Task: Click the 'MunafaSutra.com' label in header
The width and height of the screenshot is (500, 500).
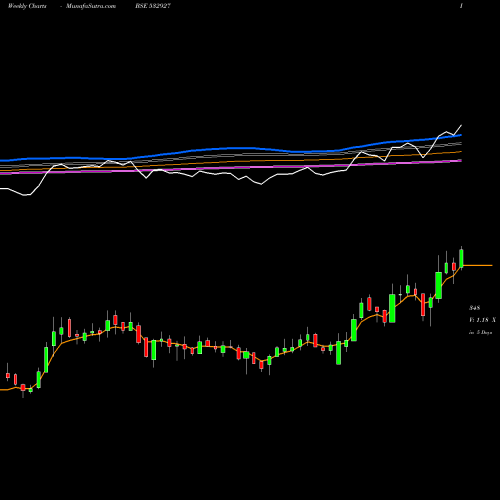Action: (91, 6)
